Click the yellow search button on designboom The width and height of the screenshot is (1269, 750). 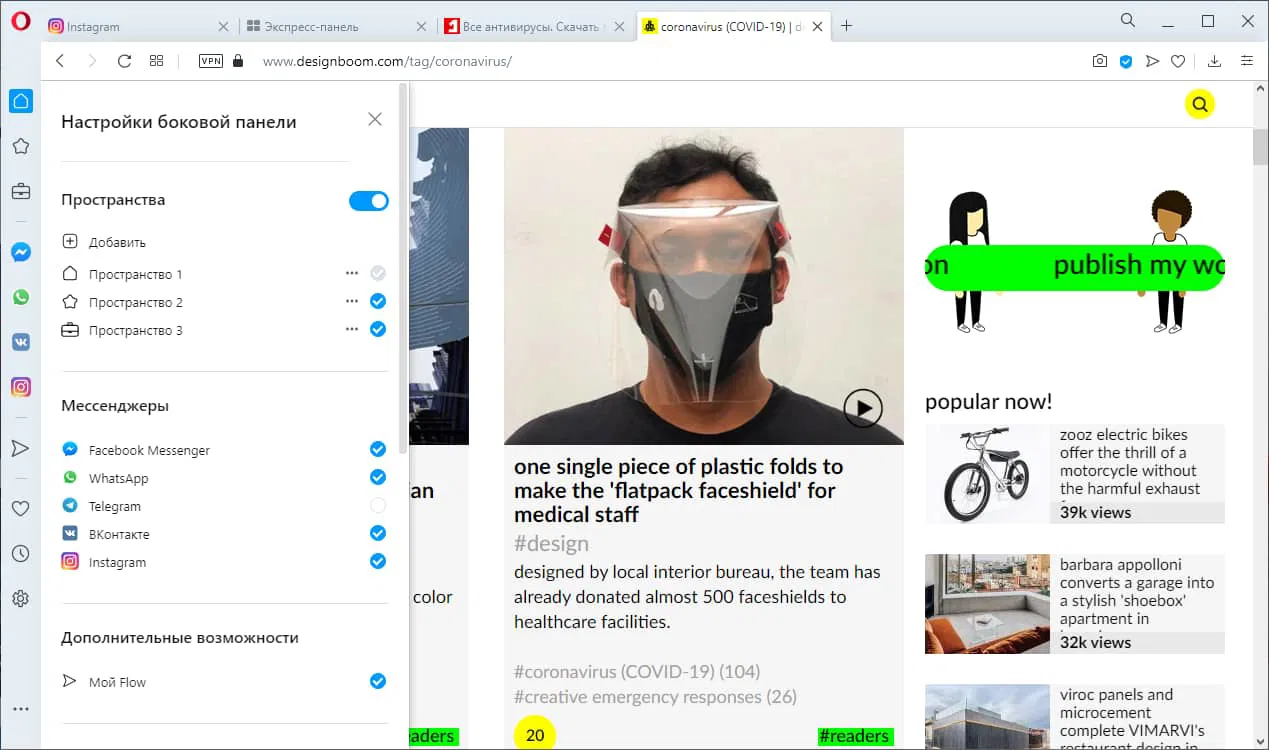coord(1200,104)
